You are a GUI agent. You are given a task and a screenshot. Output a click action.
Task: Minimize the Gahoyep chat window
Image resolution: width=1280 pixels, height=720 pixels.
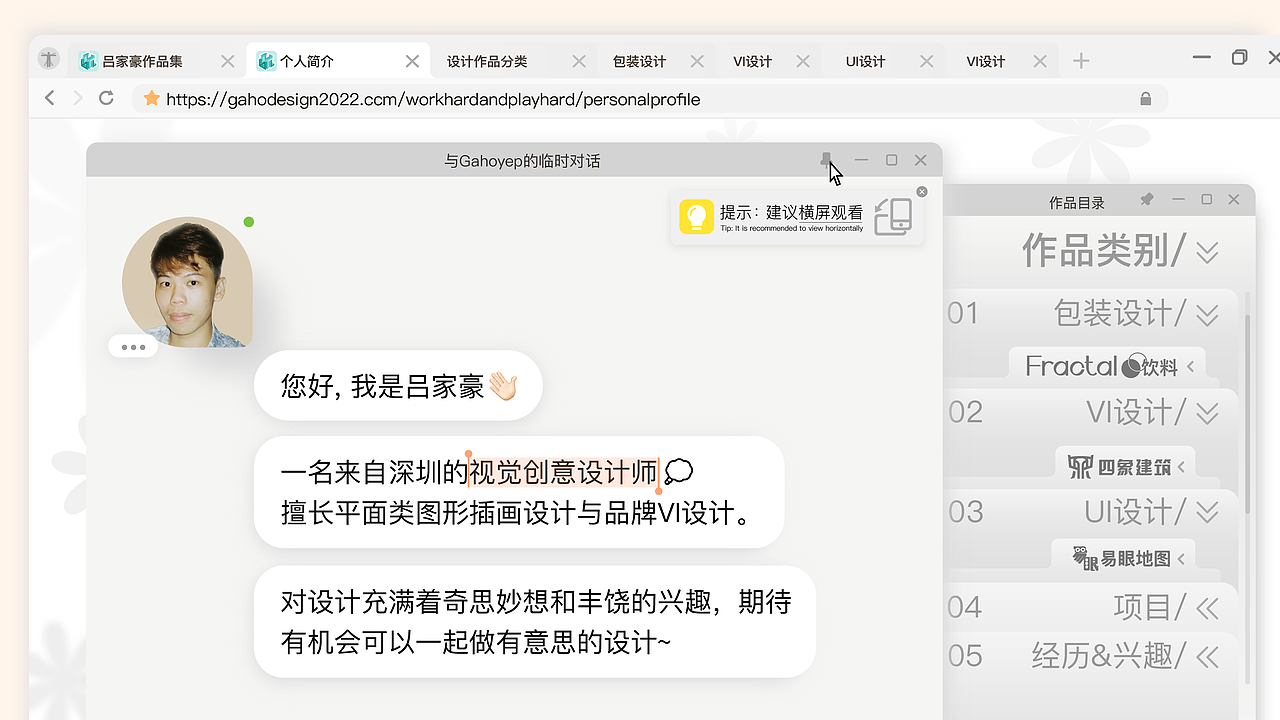coord(861,160)
